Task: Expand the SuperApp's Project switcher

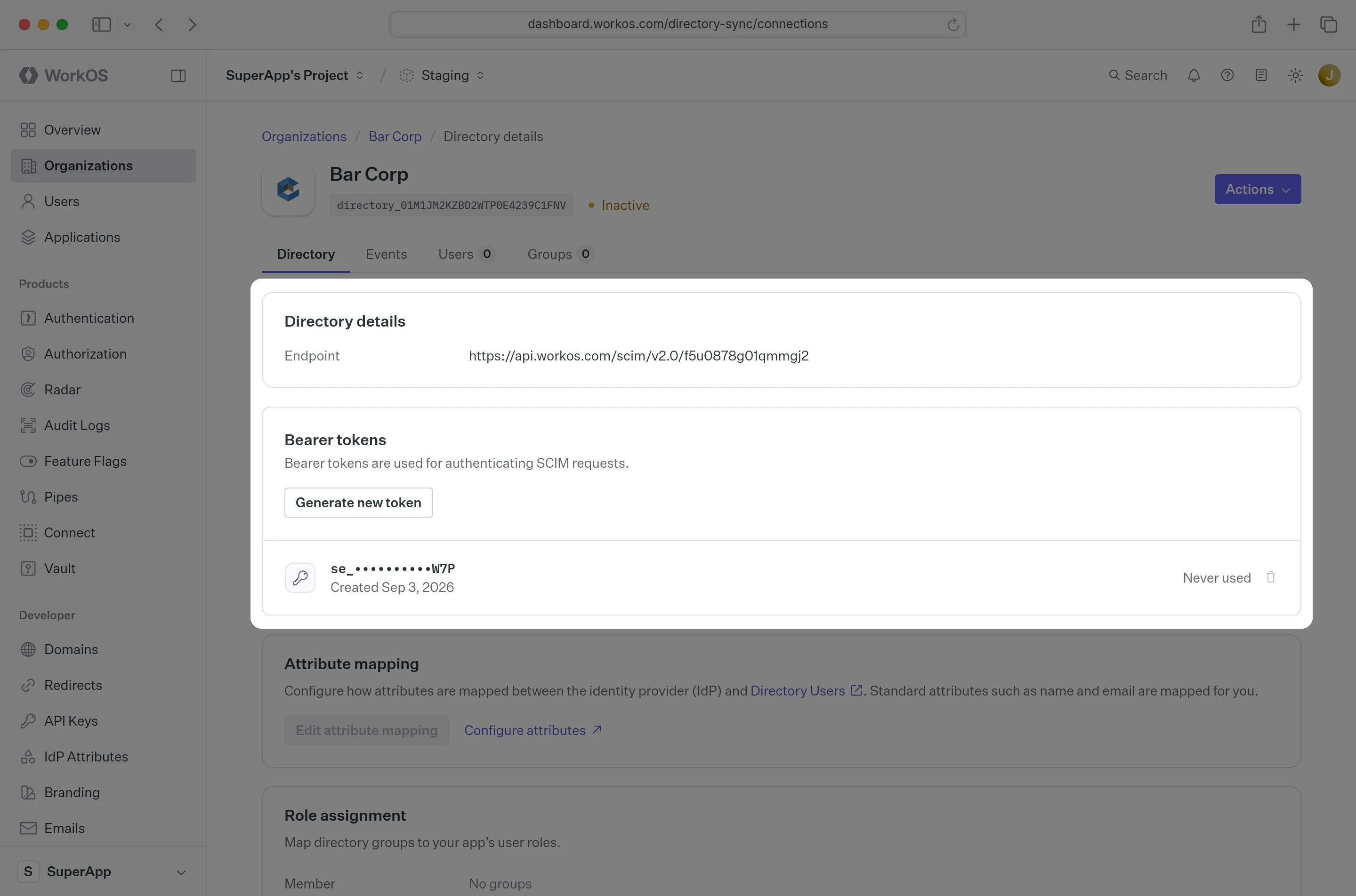Action: tap(294, 75)
